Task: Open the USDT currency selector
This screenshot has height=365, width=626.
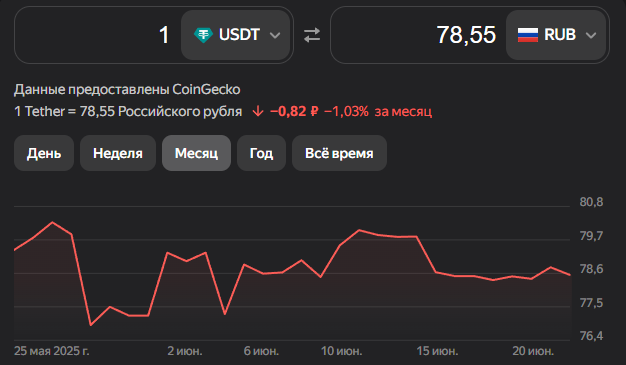Action: pyautogui.click(x=236, y=35)
